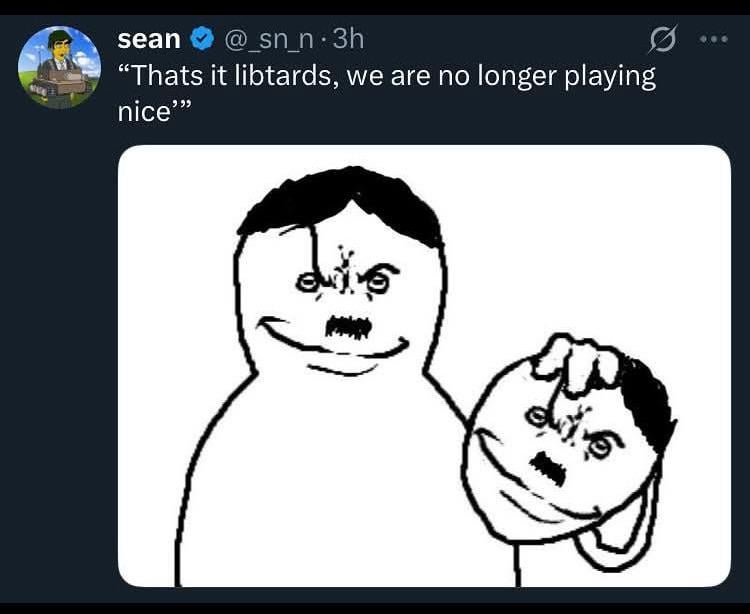Click the large figure's black hair

(x=342, y=206)
